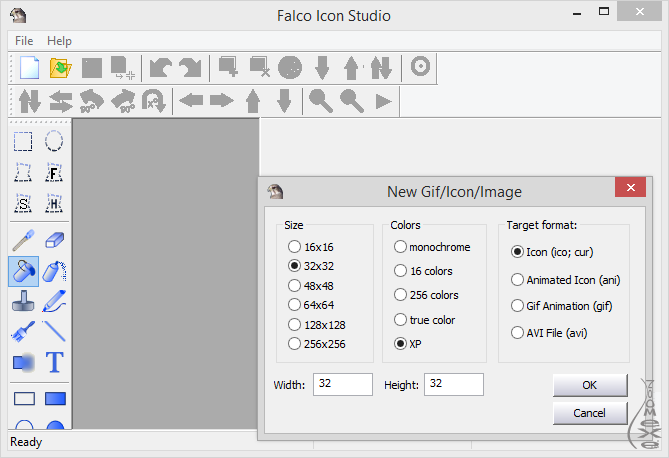669x458 pixels.
Task: Open the File menu
Action: tap(24, 41)
